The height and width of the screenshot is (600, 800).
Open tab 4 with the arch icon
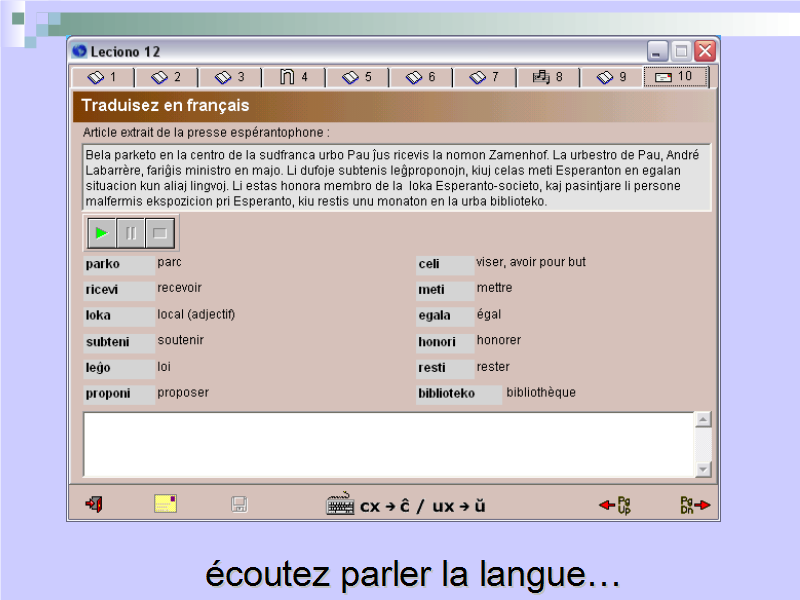(x=293, y=77)
